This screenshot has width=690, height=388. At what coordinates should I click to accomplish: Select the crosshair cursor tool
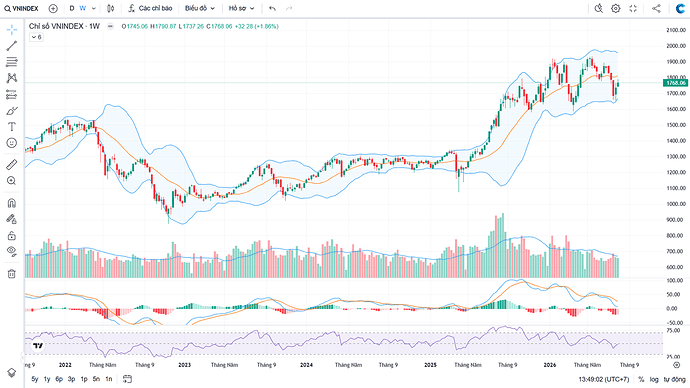[11, 29]
